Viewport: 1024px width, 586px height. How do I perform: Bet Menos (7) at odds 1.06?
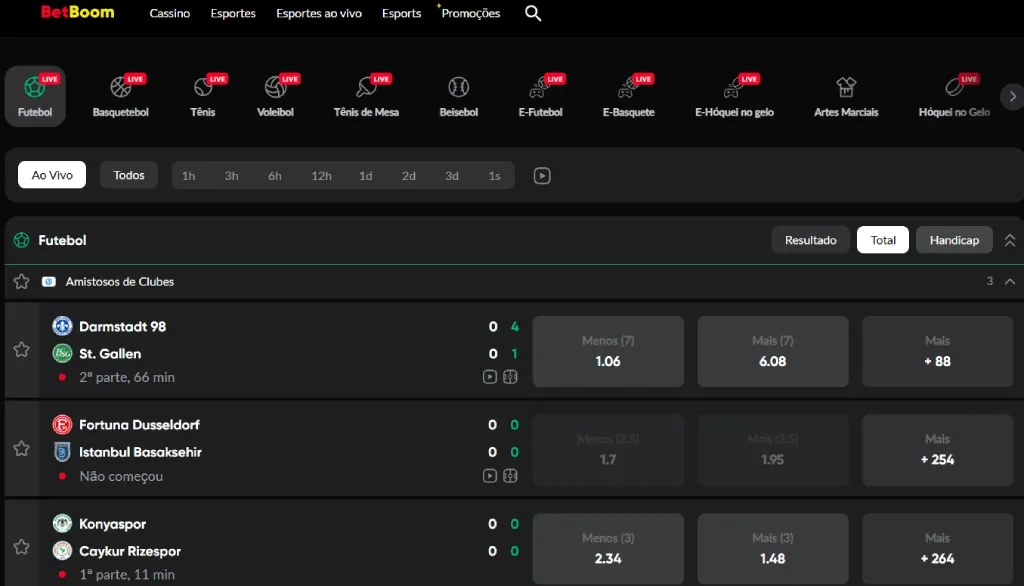click(x=608, y=351)
